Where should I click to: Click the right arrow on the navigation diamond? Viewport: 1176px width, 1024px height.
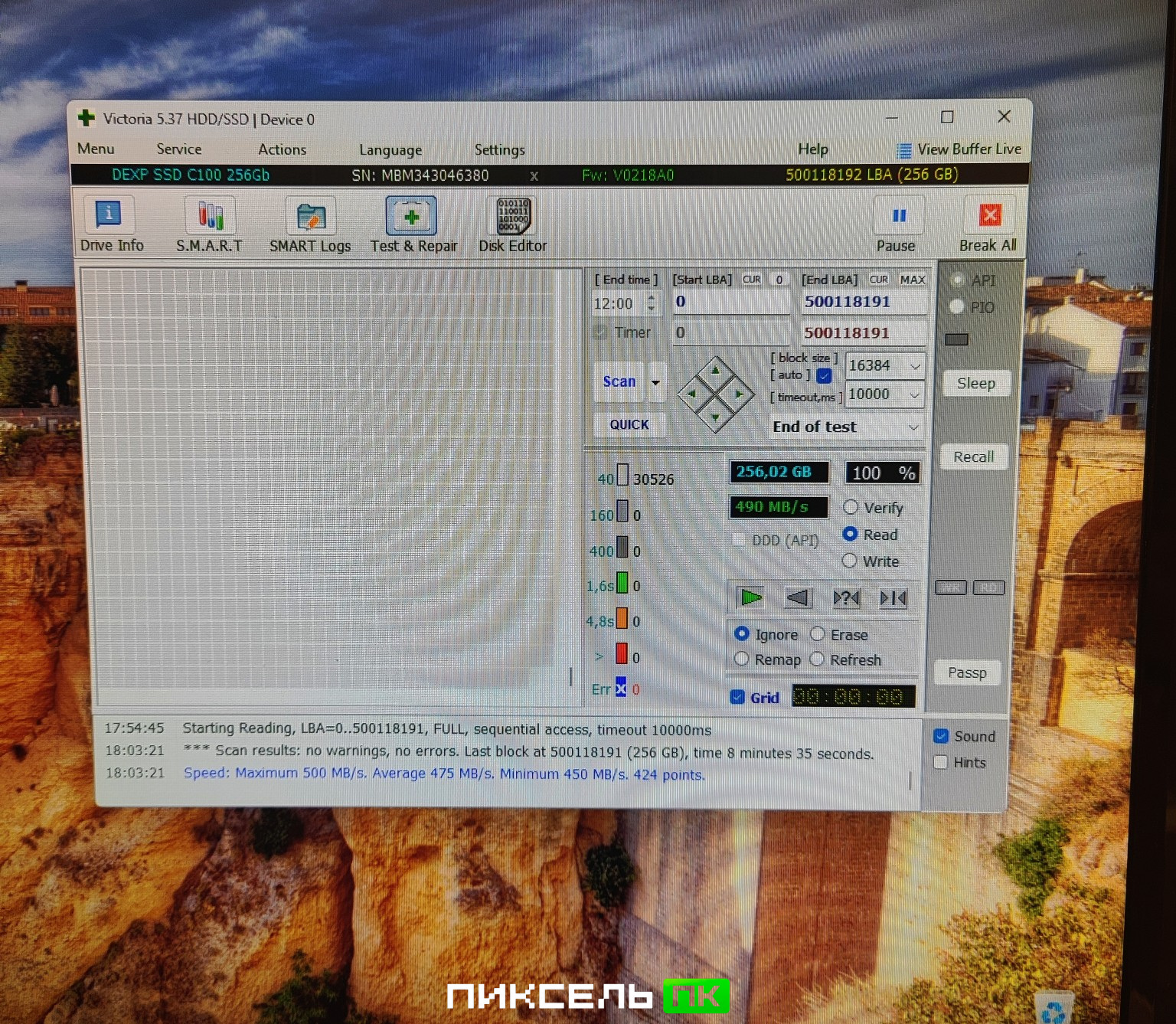[x=739, y=394]
